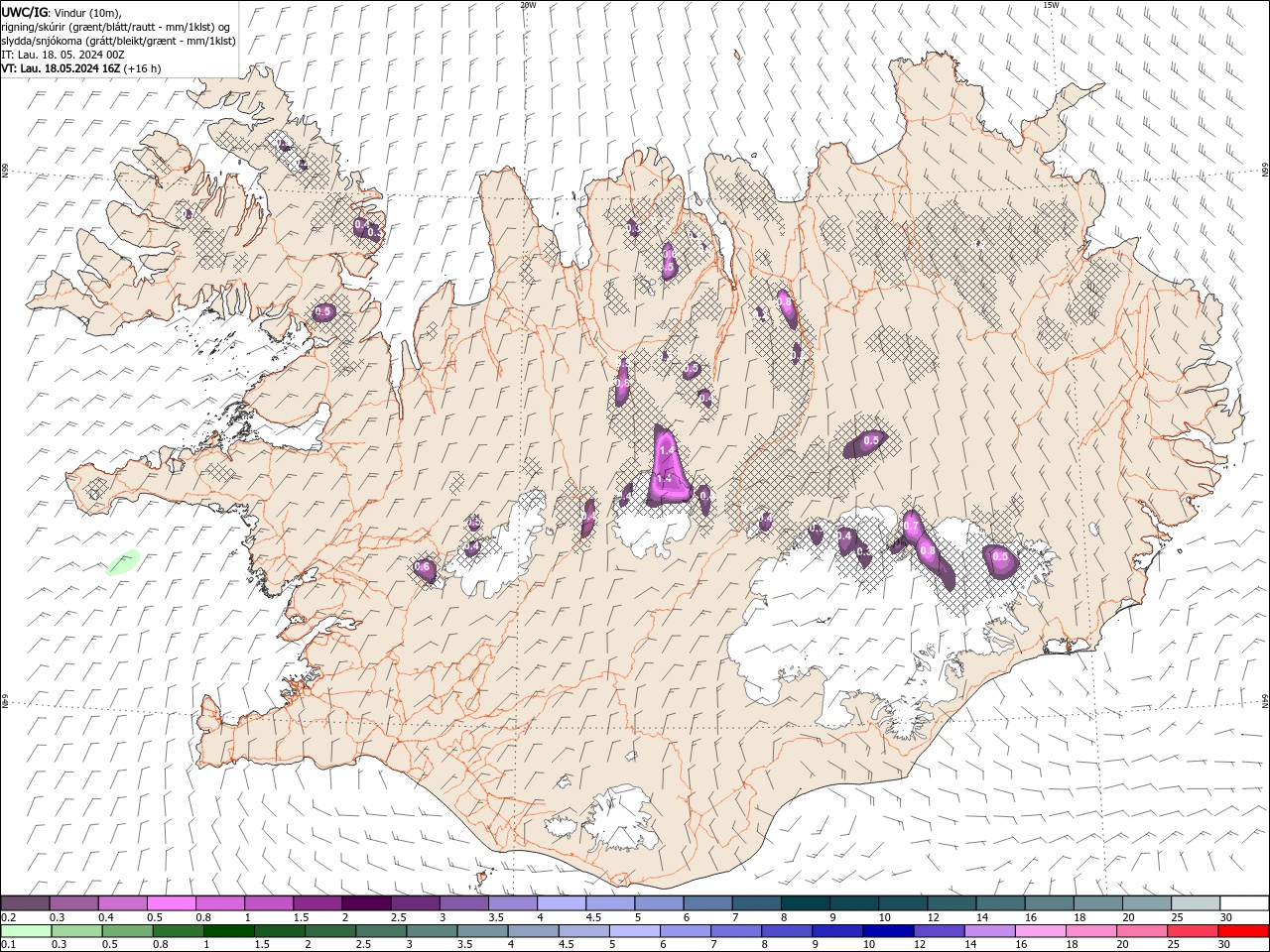Pick the dark mauve 0.2 swatch in top legend row
The image size is (1270, 952).
click(x=25, y=903)
